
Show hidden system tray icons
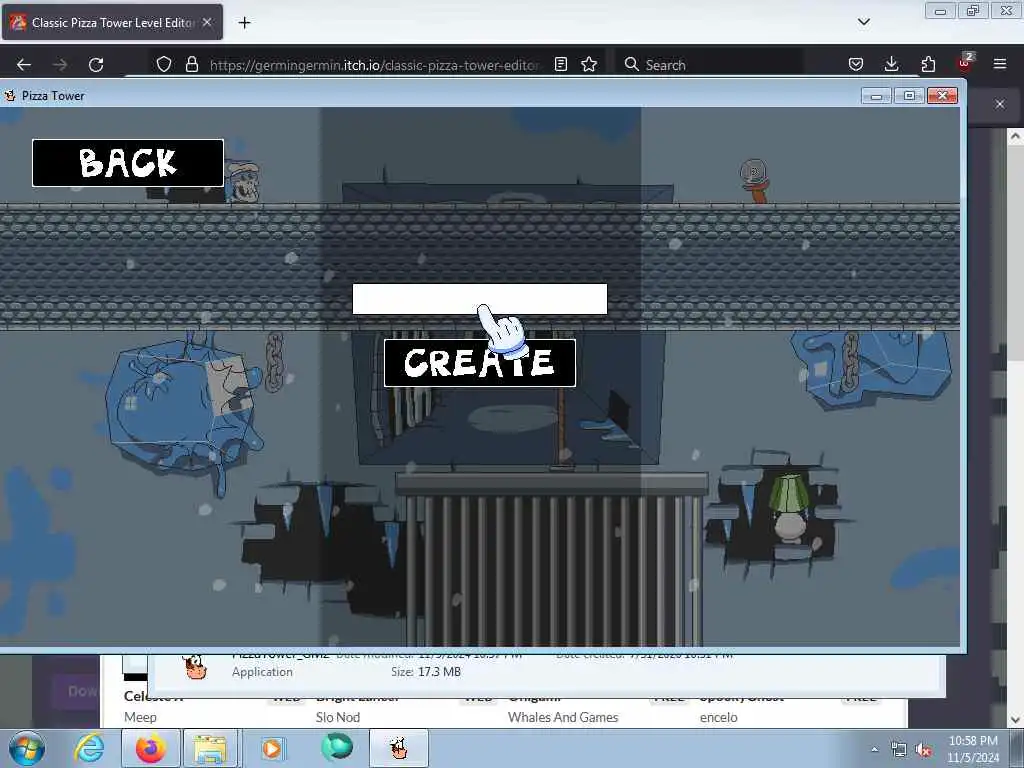click(x=874, y=749)
